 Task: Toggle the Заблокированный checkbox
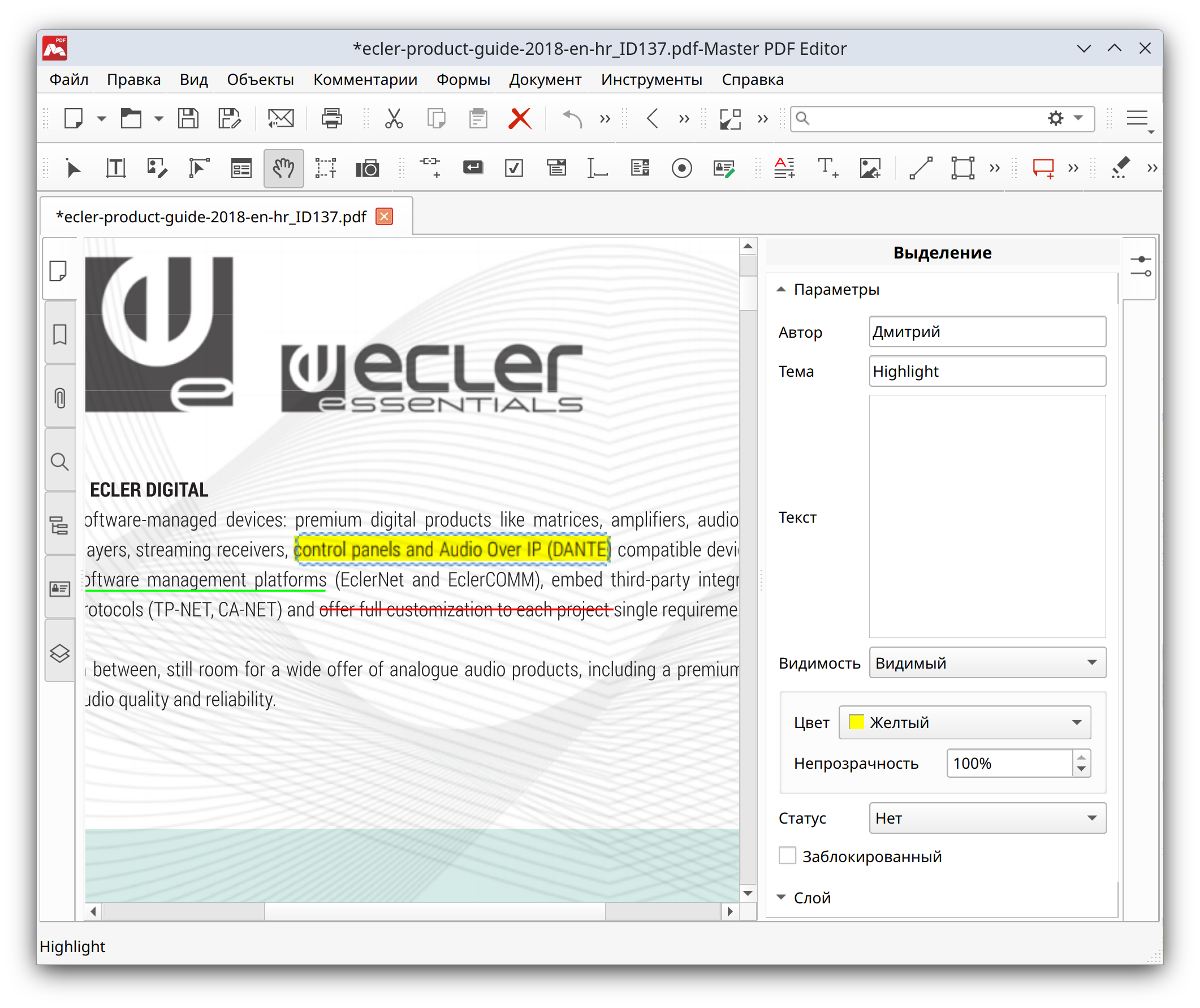(x=787, y=856)
